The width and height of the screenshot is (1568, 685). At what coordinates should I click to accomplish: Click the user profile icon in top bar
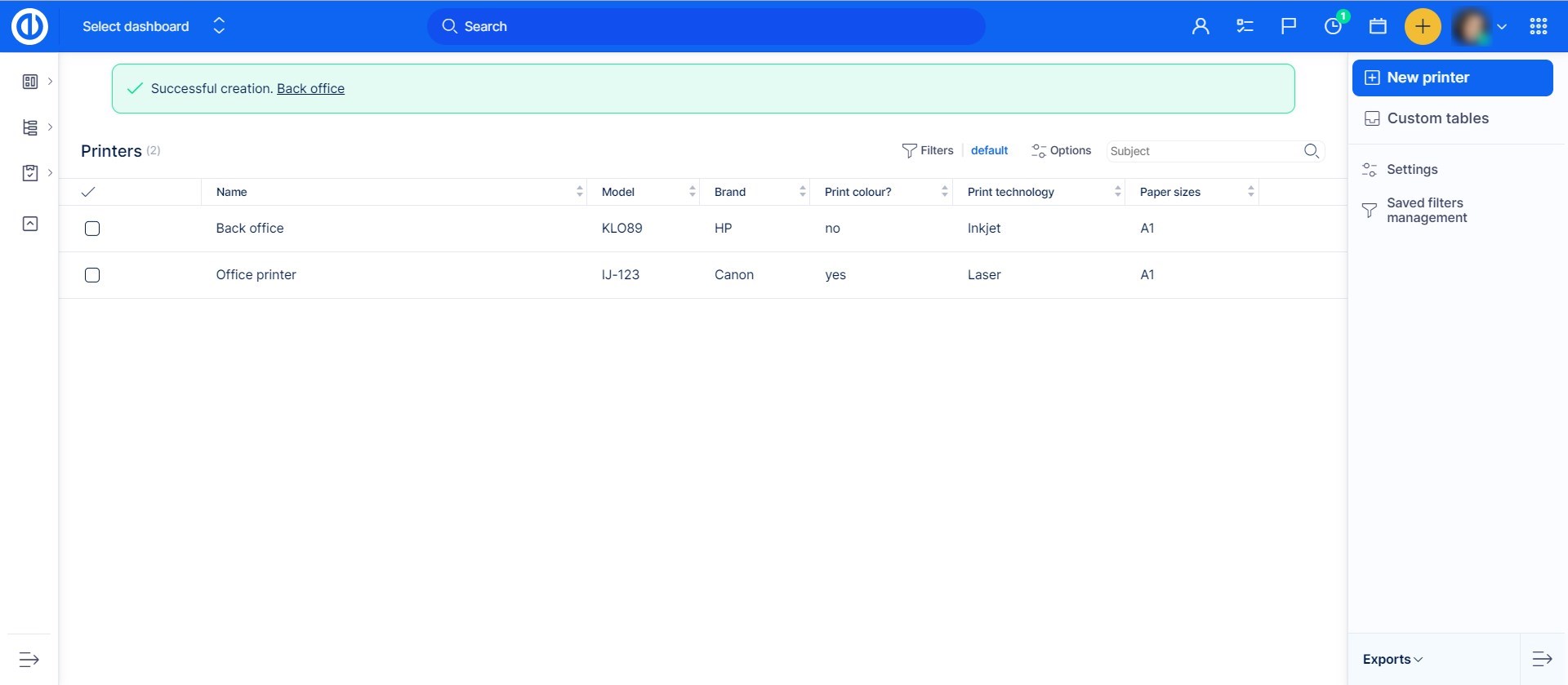click(x=1200, y=26)
